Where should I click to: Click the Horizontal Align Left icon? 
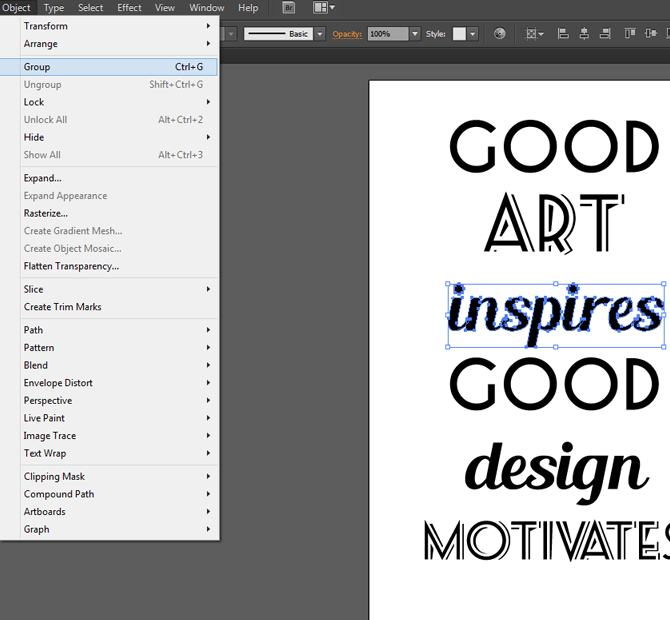pyautogui.click(x=563, y=34)
